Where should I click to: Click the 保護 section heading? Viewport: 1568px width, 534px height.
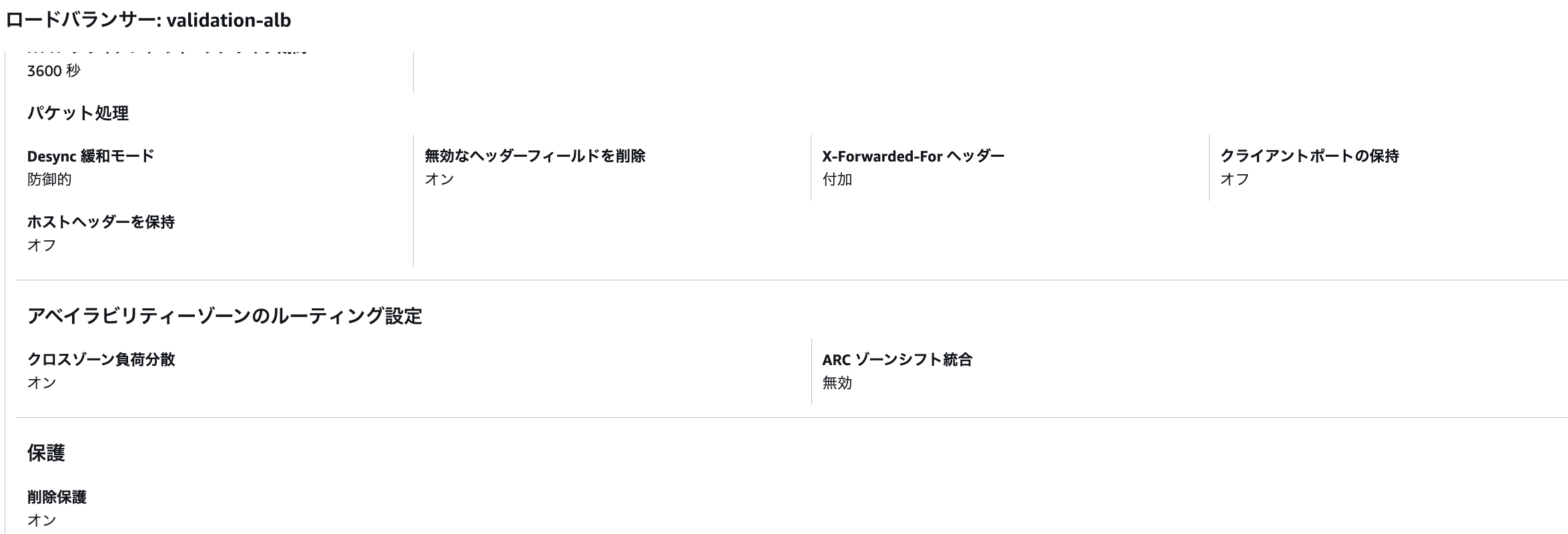click(46, 453)
